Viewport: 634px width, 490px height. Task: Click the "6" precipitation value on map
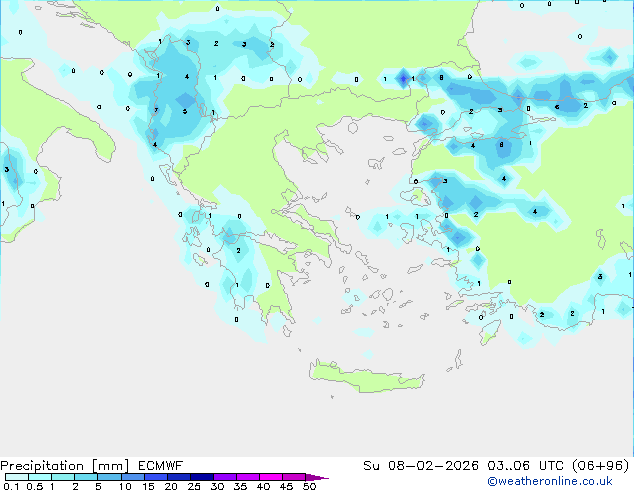click(x=557, y=107)
